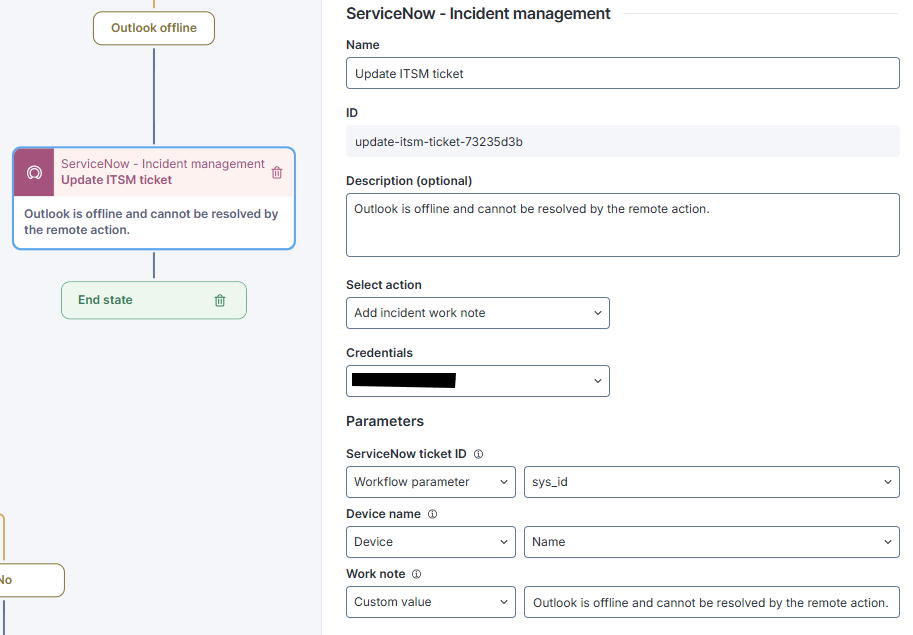
Task: Open the device Name field dropdown
Action: (x=710, y=542)
